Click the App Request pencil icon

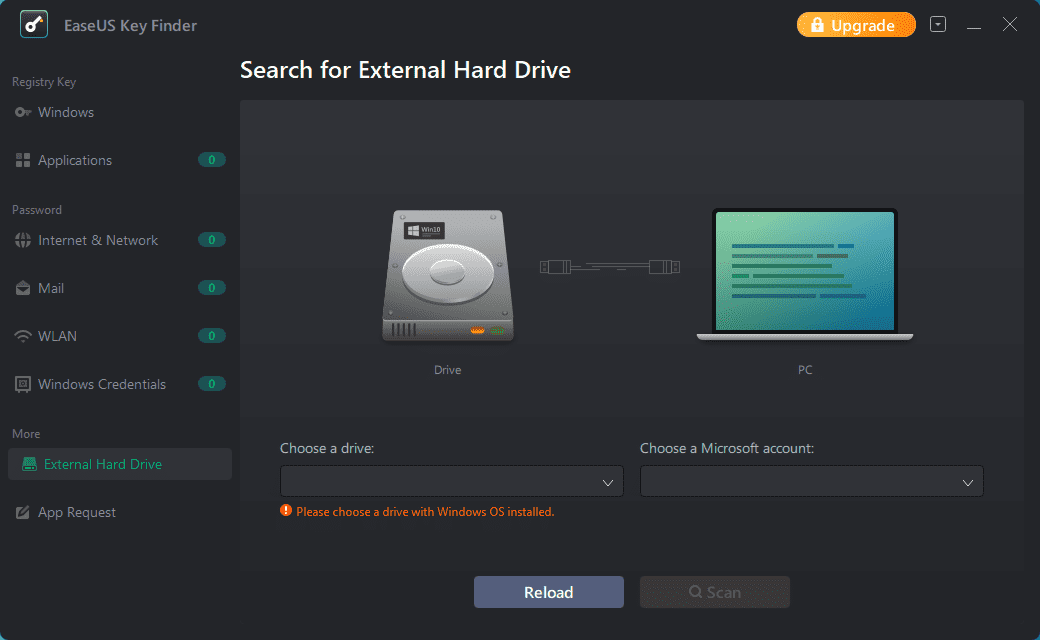pyautogui.click(x=23, y=512)
